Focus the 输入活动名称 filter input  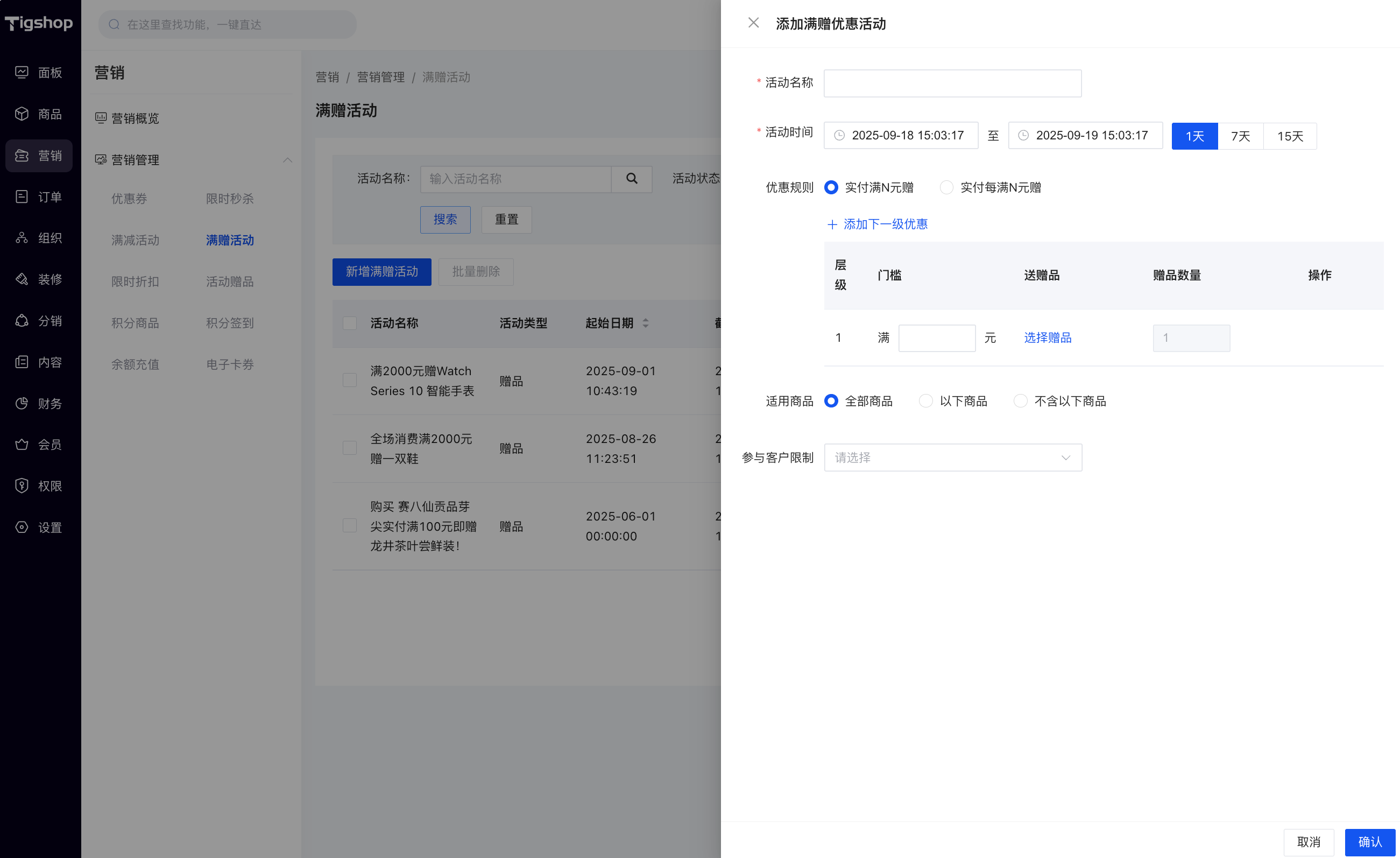[516, 179]
